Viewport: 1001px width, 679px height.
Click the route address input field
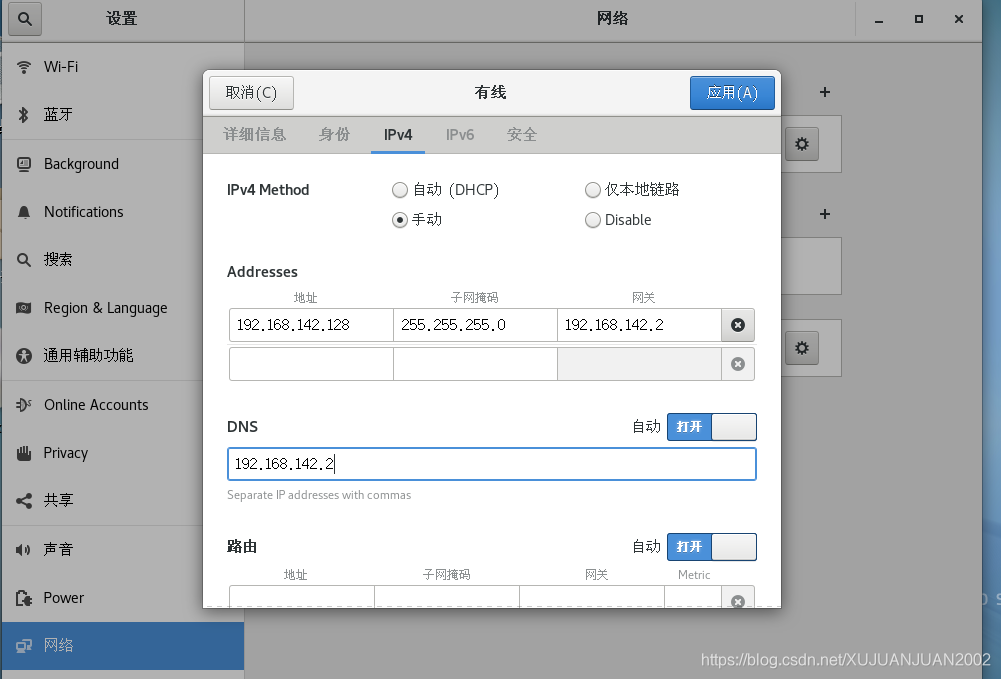[301, 597]
